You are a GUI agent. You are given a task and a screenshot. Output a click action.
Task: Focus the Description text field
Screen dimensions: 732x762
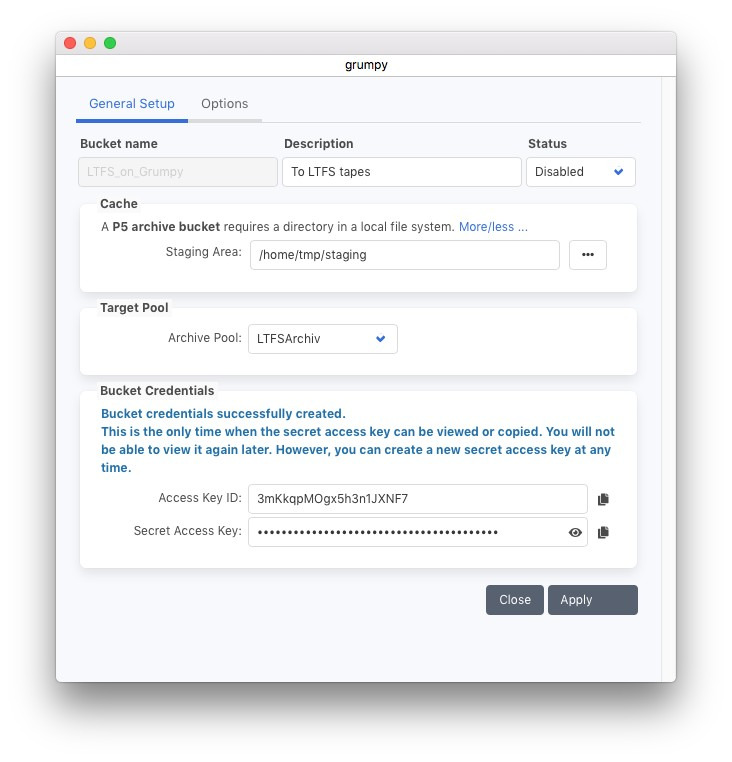point(401,172)
